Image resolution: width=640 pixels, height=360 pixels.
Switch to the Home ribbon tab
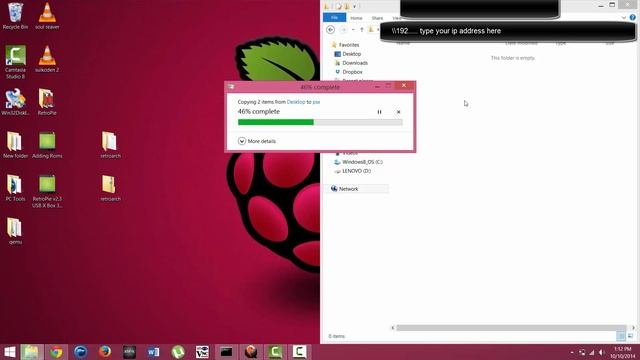click(x=356, y=18)
